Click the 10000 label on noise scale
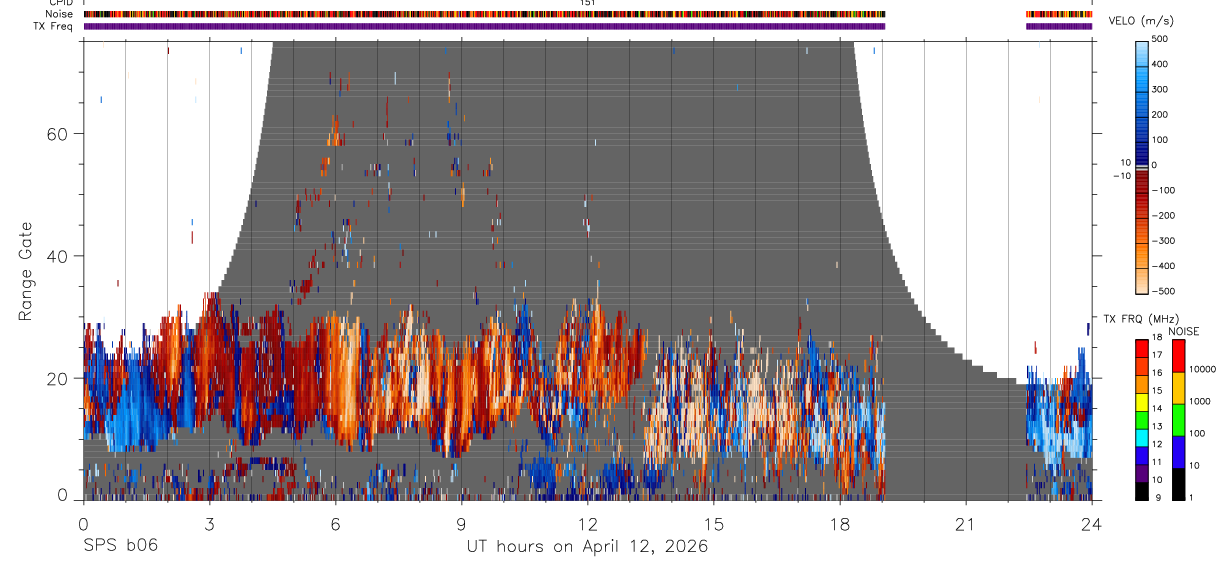The image size is (1228, 567). (x=1205, y=369)
